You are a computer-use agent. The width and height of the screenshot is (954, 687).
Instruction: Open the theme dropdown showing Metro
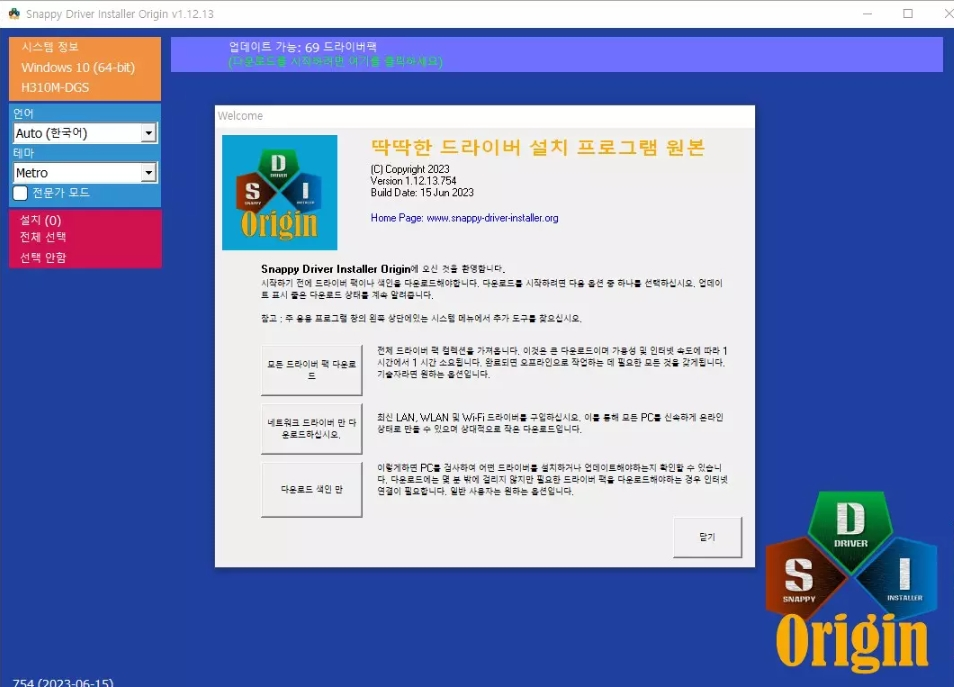point(85,173)
